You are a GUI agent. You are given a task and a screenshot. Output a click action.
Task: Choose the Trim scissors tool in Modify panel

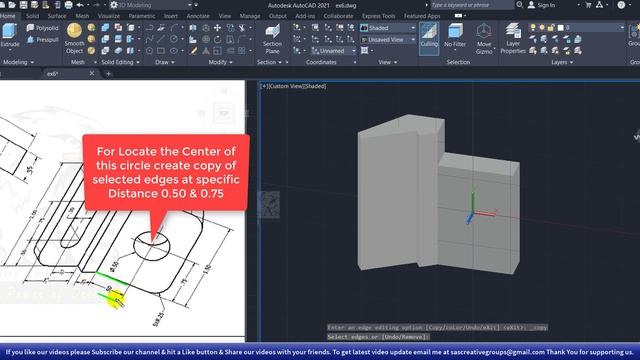coord(242,28)
